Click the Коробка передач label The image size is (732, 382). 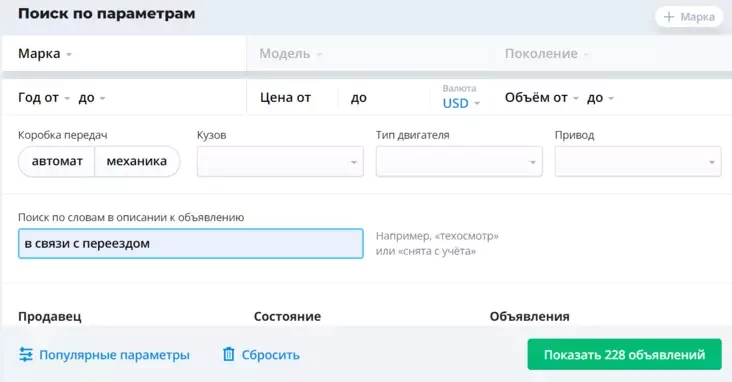63,135
